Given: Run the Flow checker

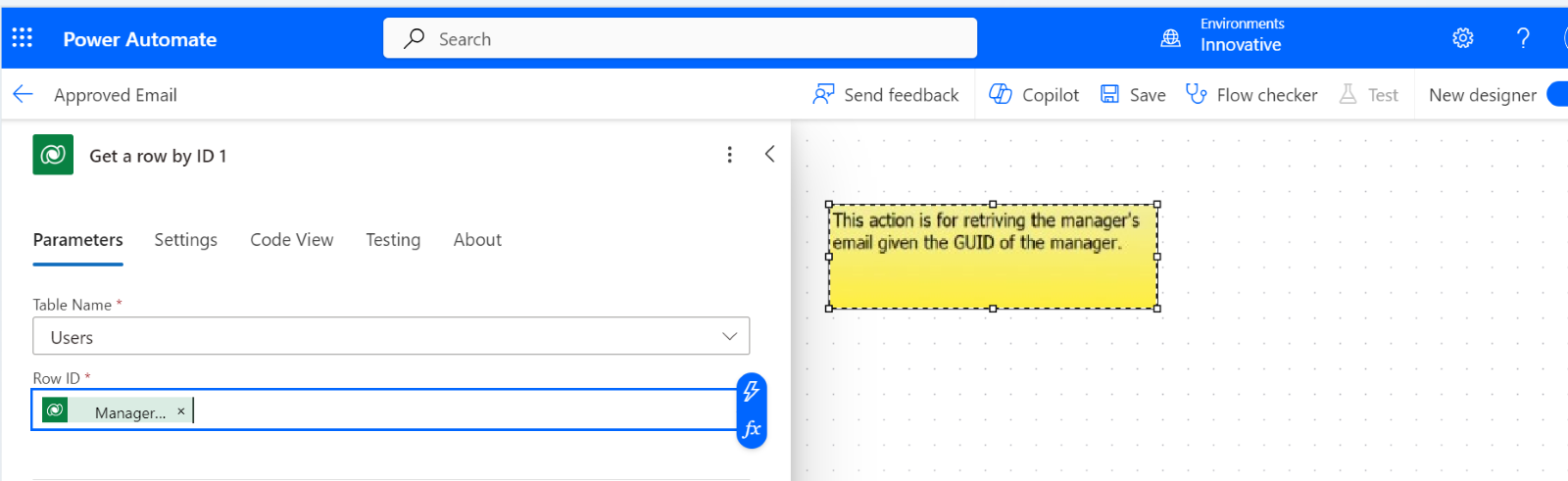Looking at the screenshot, I should 1251,94.
